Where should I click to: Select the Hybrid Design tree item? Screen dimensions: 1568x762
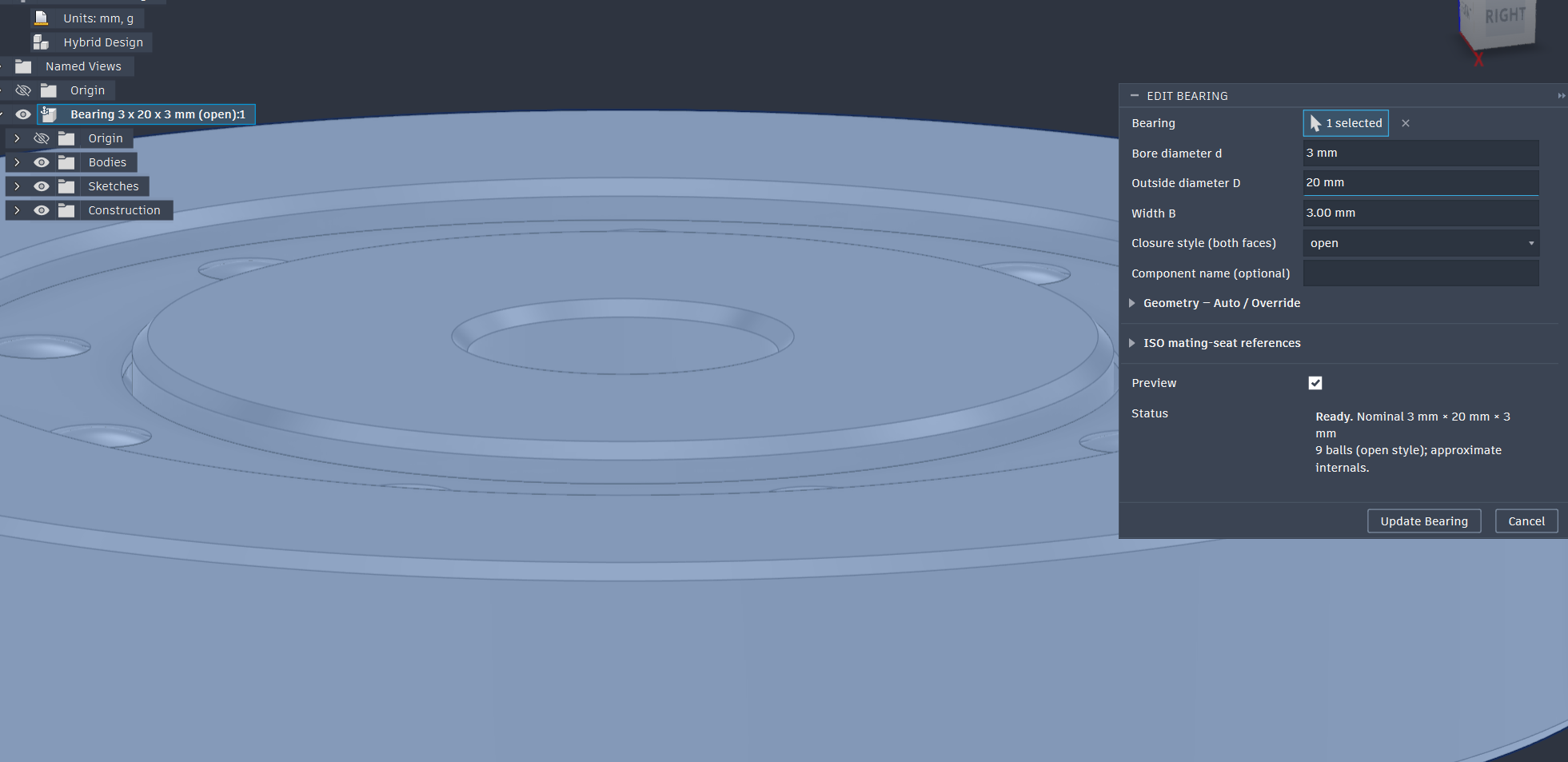coord(103,42)
